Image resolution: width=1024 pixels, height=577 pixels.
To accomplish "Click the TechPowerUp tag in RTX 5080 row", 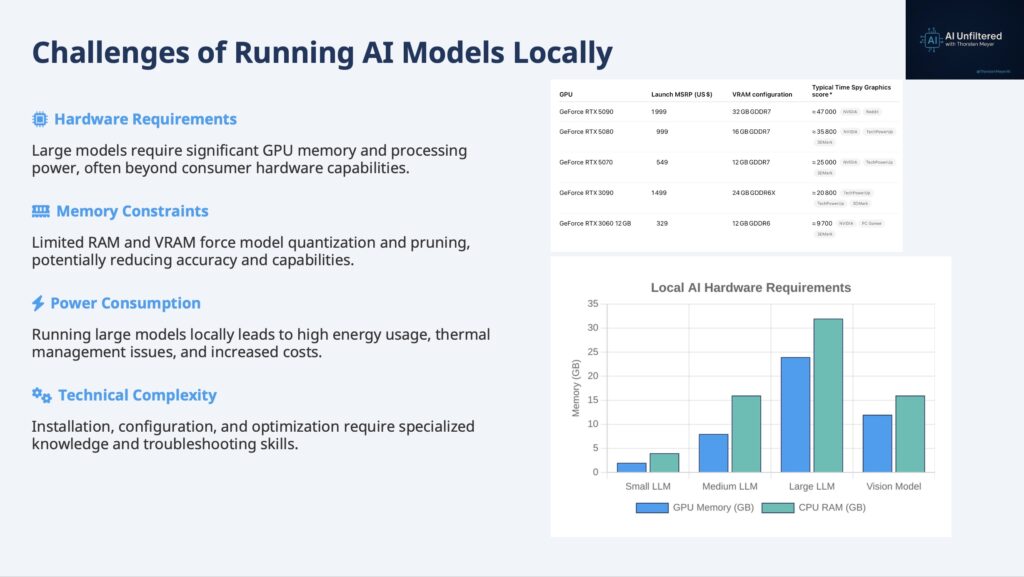I will pos(879,131).
